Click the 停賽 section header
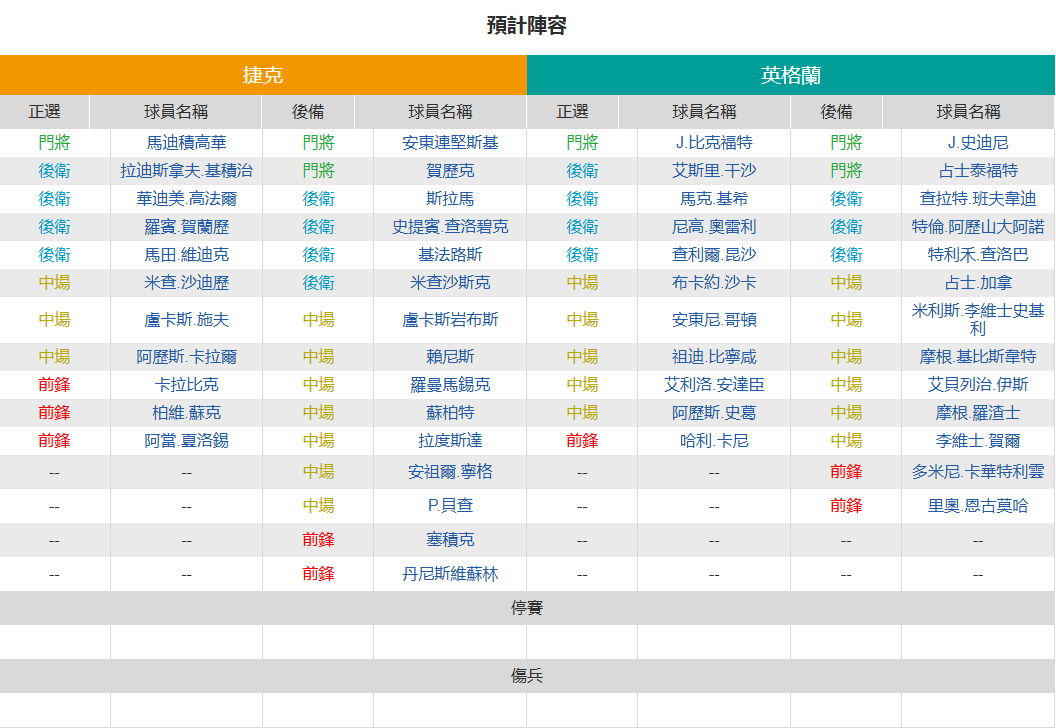Viewport: 1056px width, 728px height. 527,608
